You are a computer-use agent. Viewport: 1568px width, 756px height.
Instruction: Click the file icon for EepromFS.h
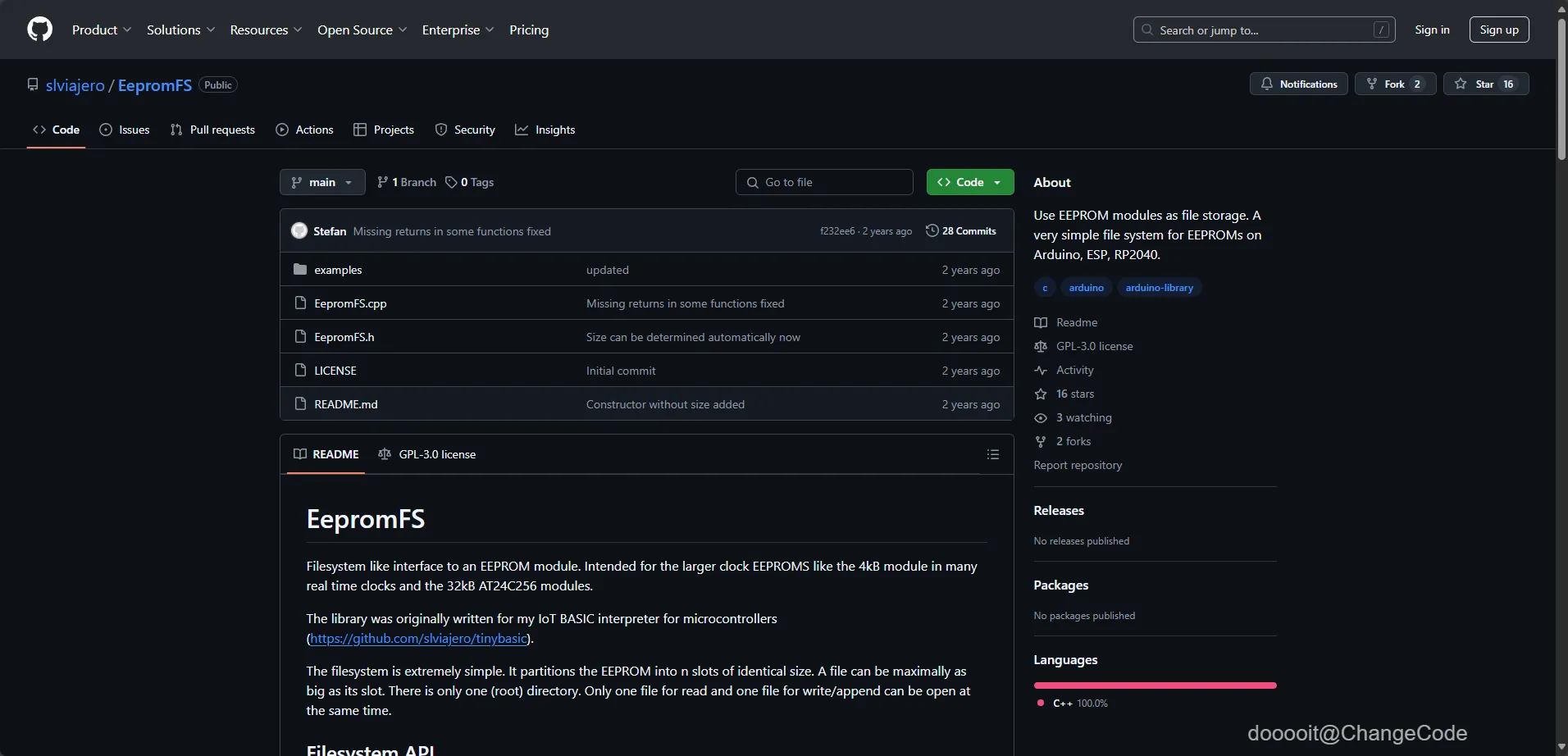tap(300, 336)
